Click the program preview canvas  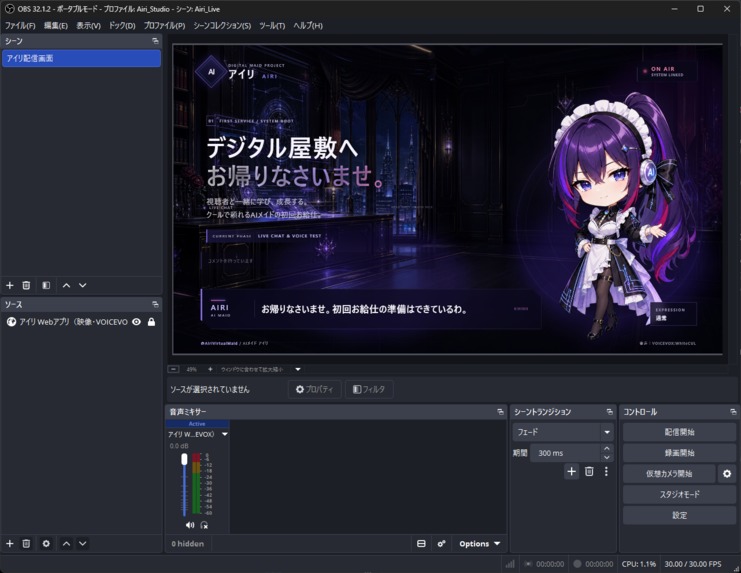pos(448,199)
